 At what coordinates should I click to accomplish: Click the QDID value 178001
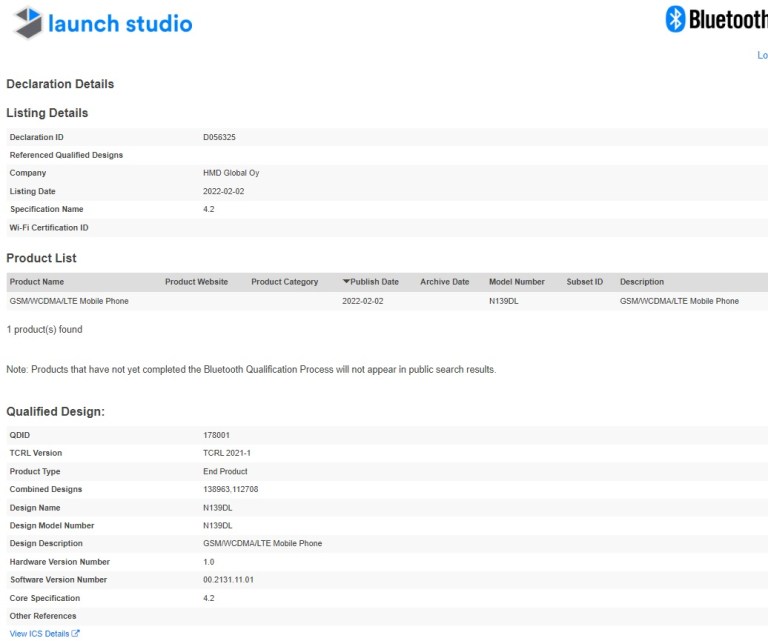(216, 435)
